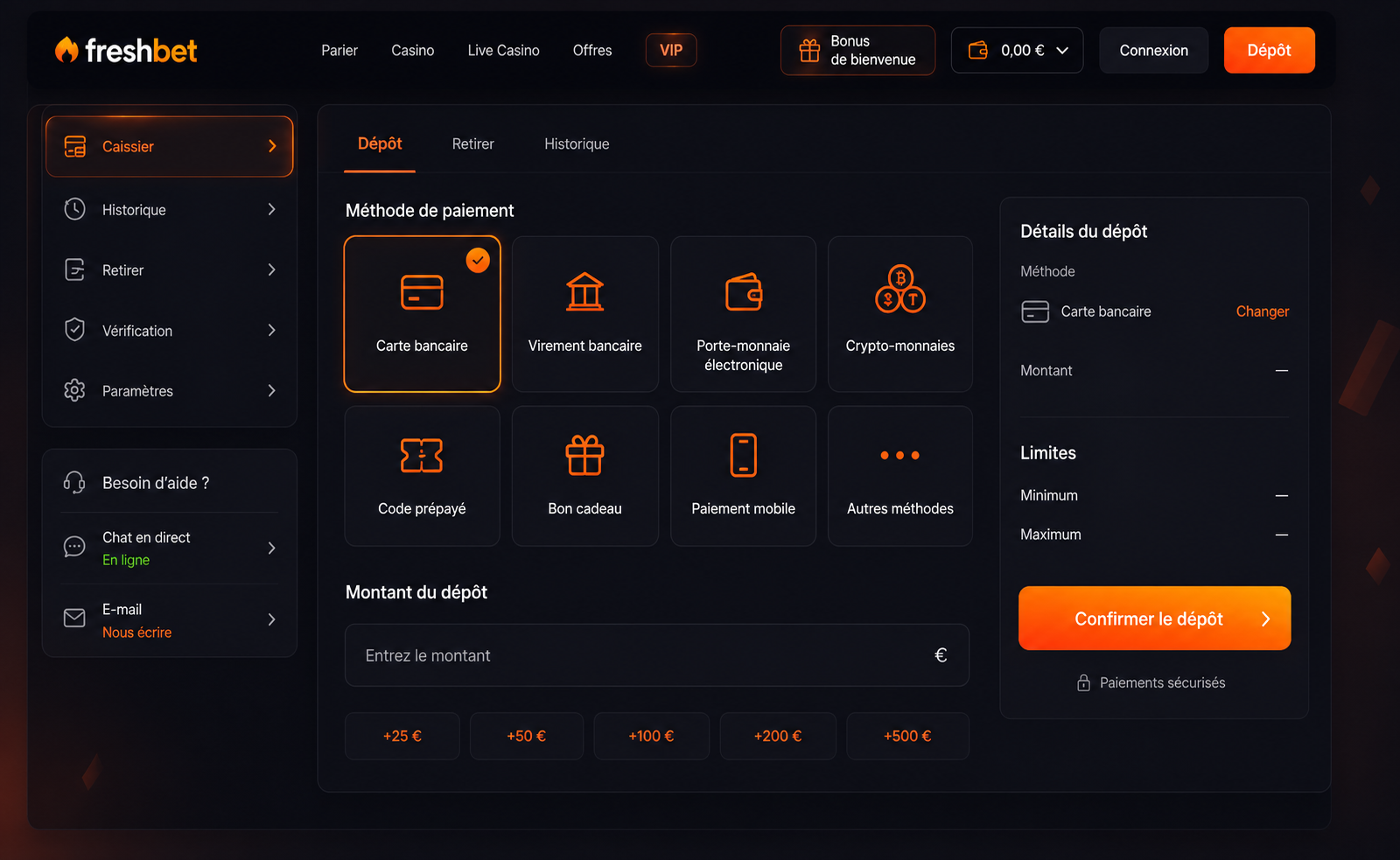Click the VIP badge button
Screen dimensions: 1400x860
click(x=671, y=50)
